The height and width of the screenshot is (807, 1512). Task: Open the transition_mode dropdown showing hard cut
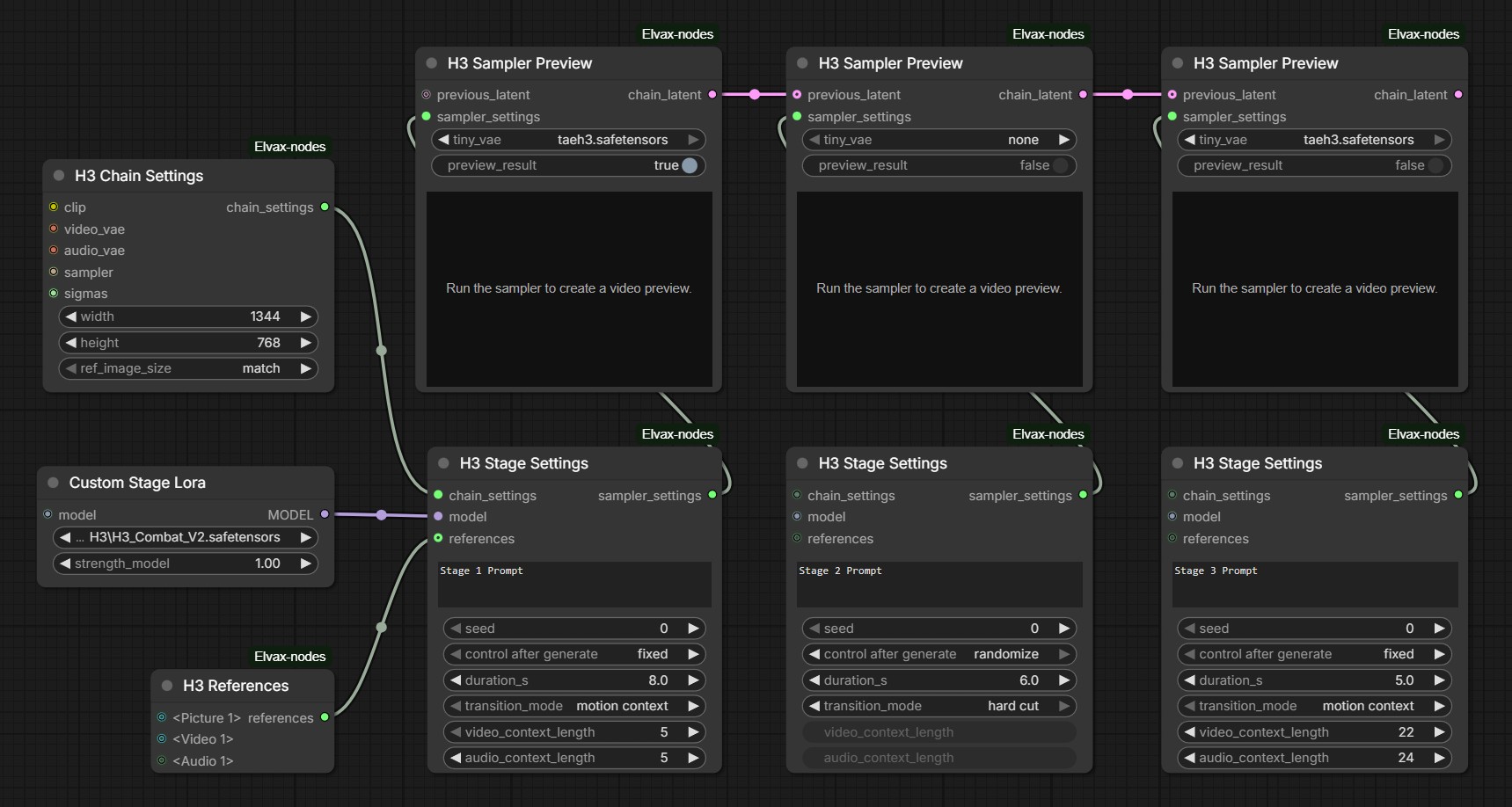tap(939, 706)
